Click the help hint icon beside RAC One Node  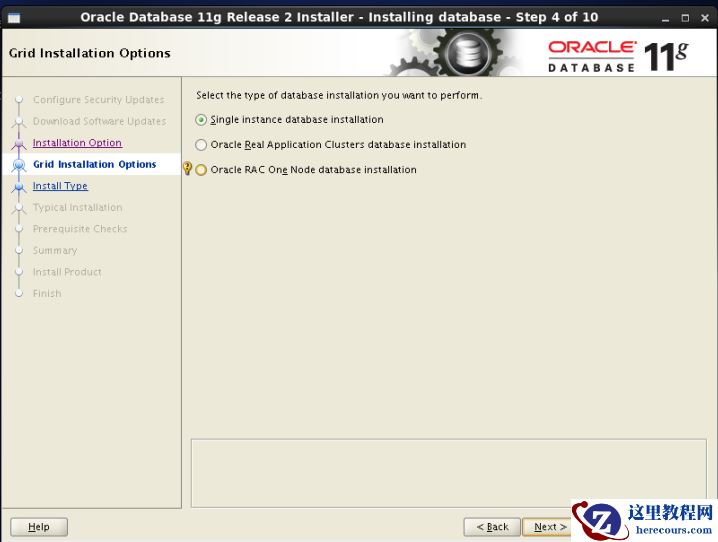pyautogui.click(x=187, y=168)
